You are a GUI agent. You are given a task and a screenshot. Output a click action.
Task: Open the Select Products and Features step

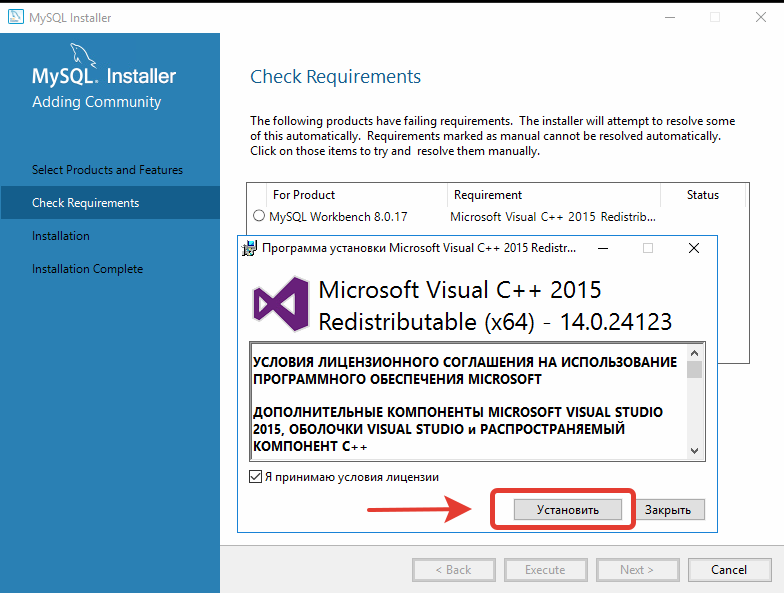coord(108,170)
